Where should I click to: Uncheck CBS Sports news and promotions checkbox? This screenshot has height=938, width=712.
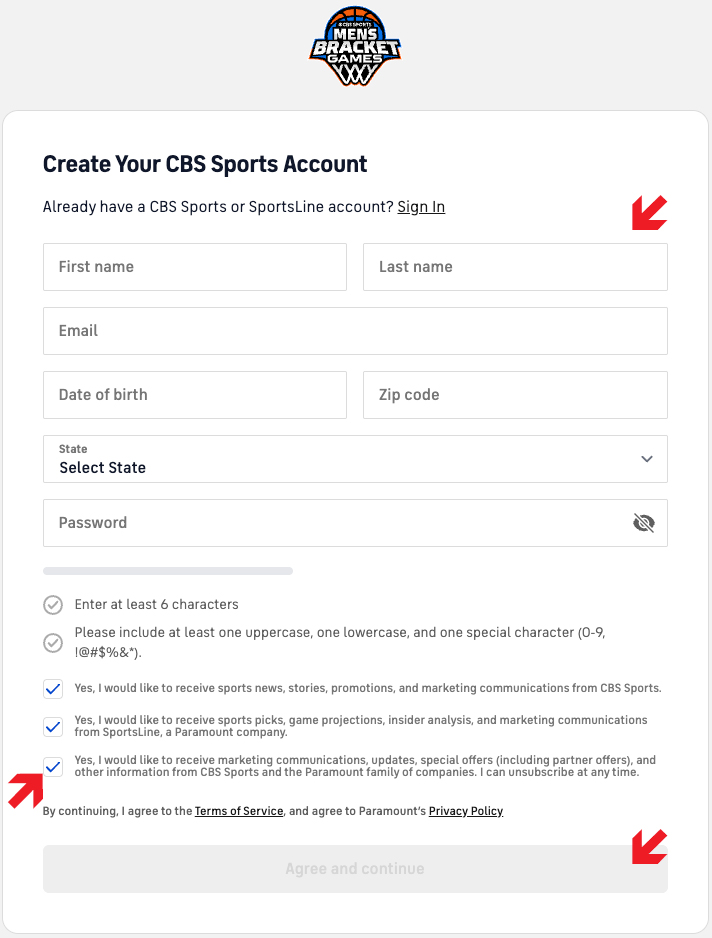coord(53,689)
